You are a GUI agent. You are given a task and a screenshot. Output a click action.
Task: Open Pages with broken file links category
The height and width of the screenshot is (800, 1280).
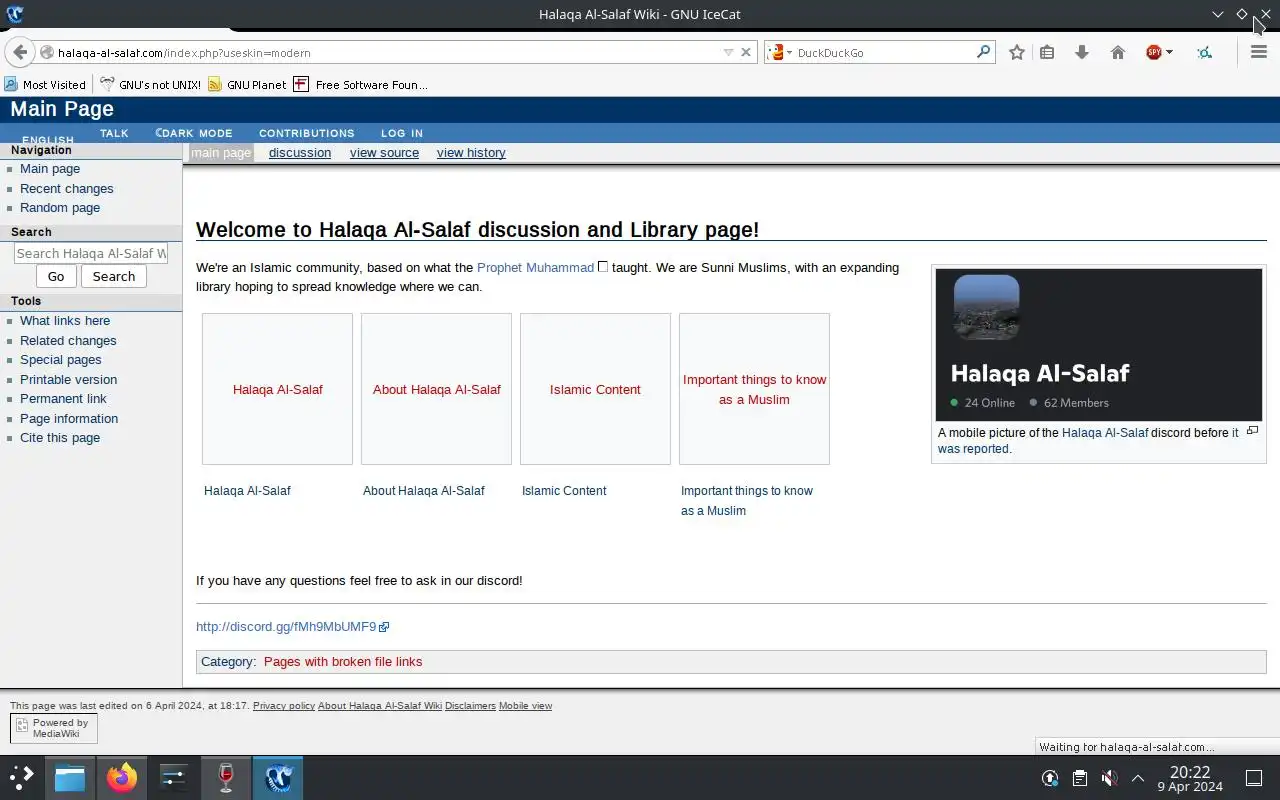pyautogui.click(x=343, y=662)
